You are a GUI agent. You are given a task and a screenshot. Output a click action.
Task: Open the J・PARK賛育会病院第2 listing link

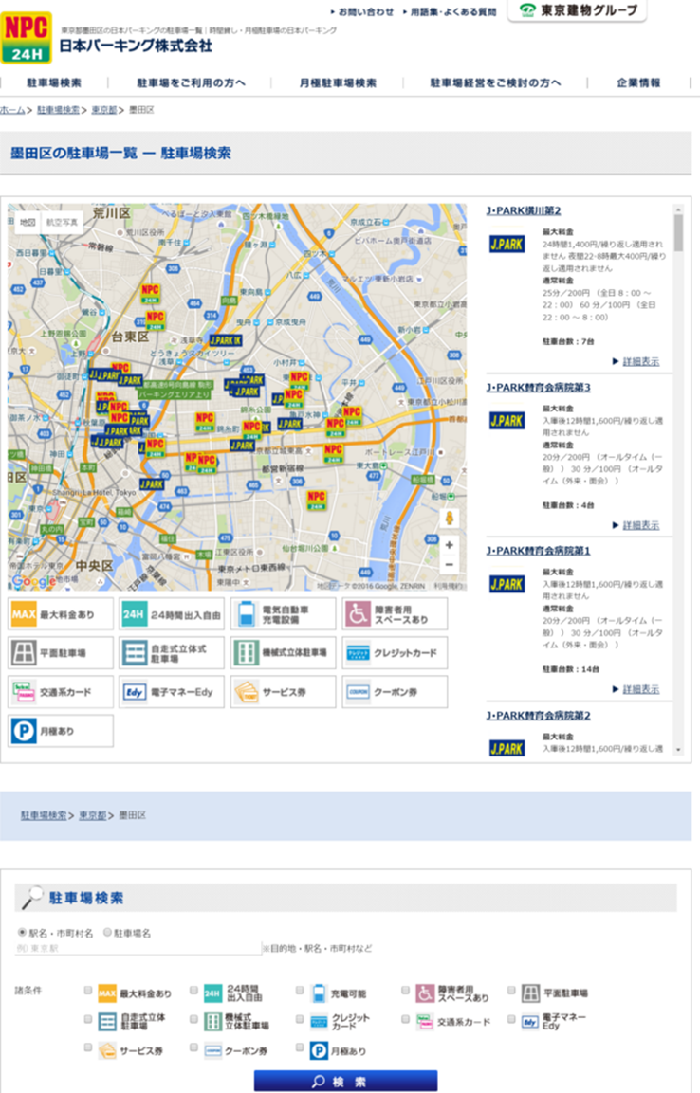pos(538,716)
